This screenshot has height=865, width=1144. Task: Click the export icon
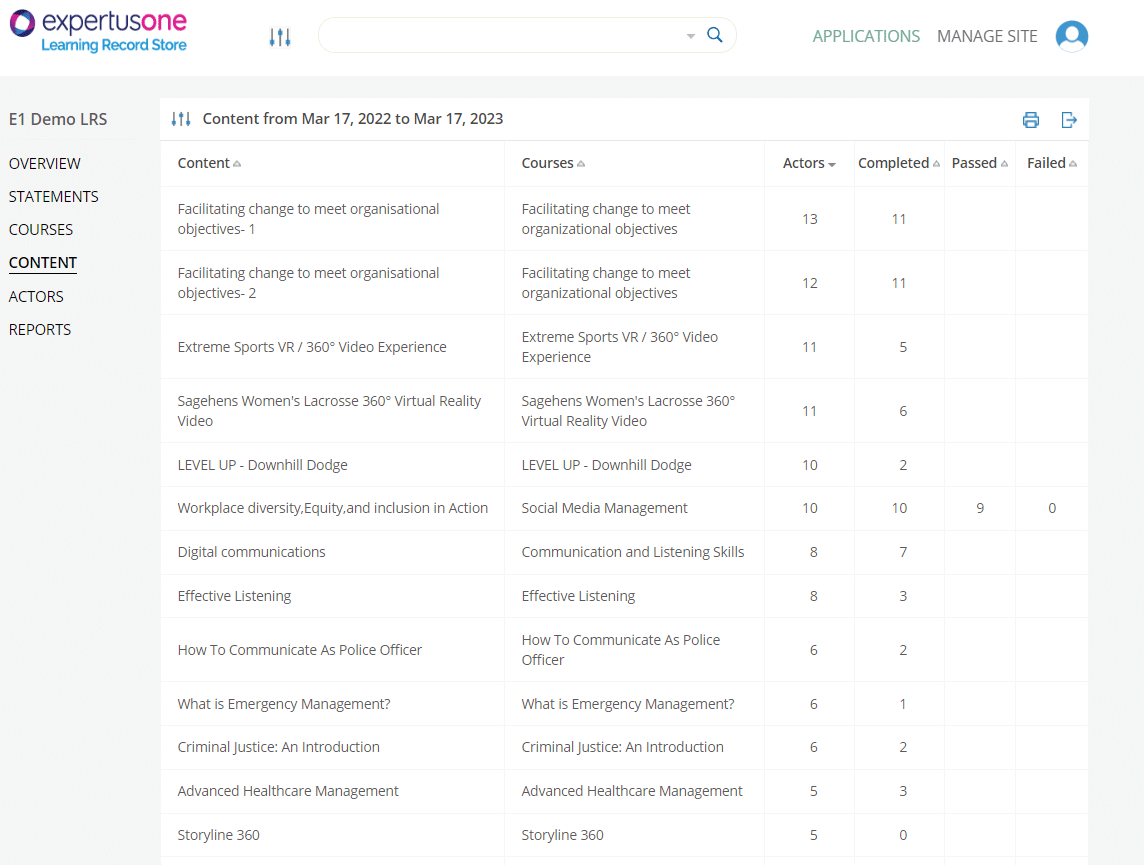click(x=1069, y=120)
